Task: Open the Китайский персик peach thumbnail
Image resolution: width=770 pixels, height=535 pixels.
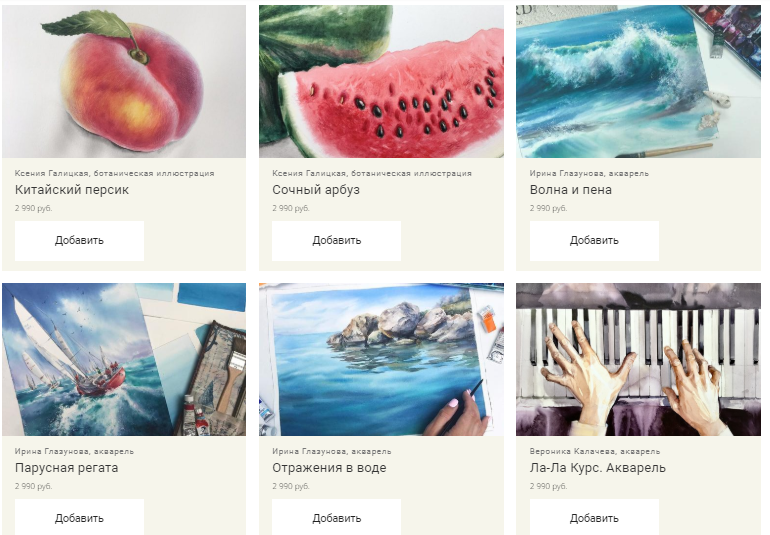Action: coord(124,82)
